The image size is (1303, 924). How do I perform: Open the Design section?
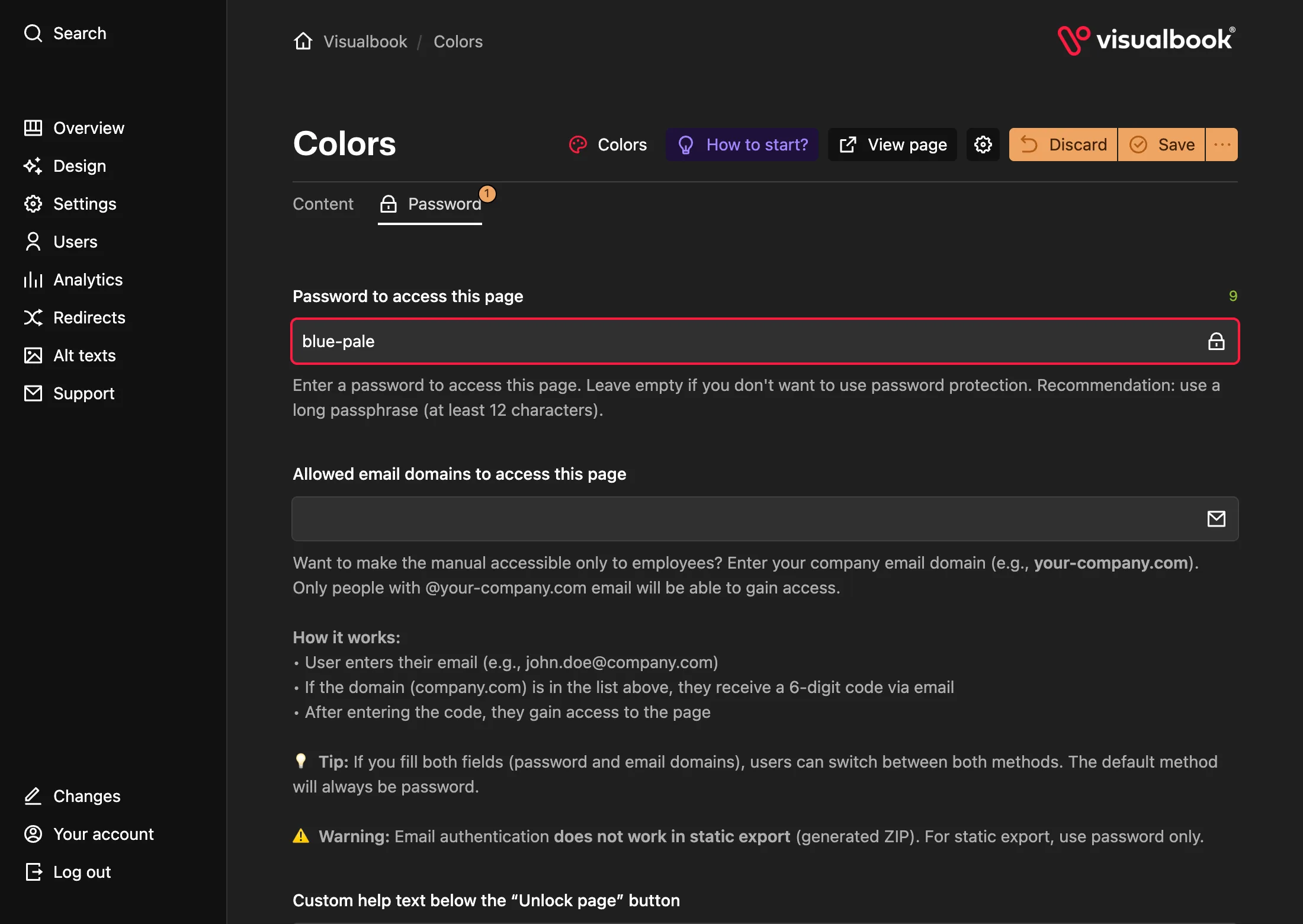pyautogui.click(x=65, y=166)
